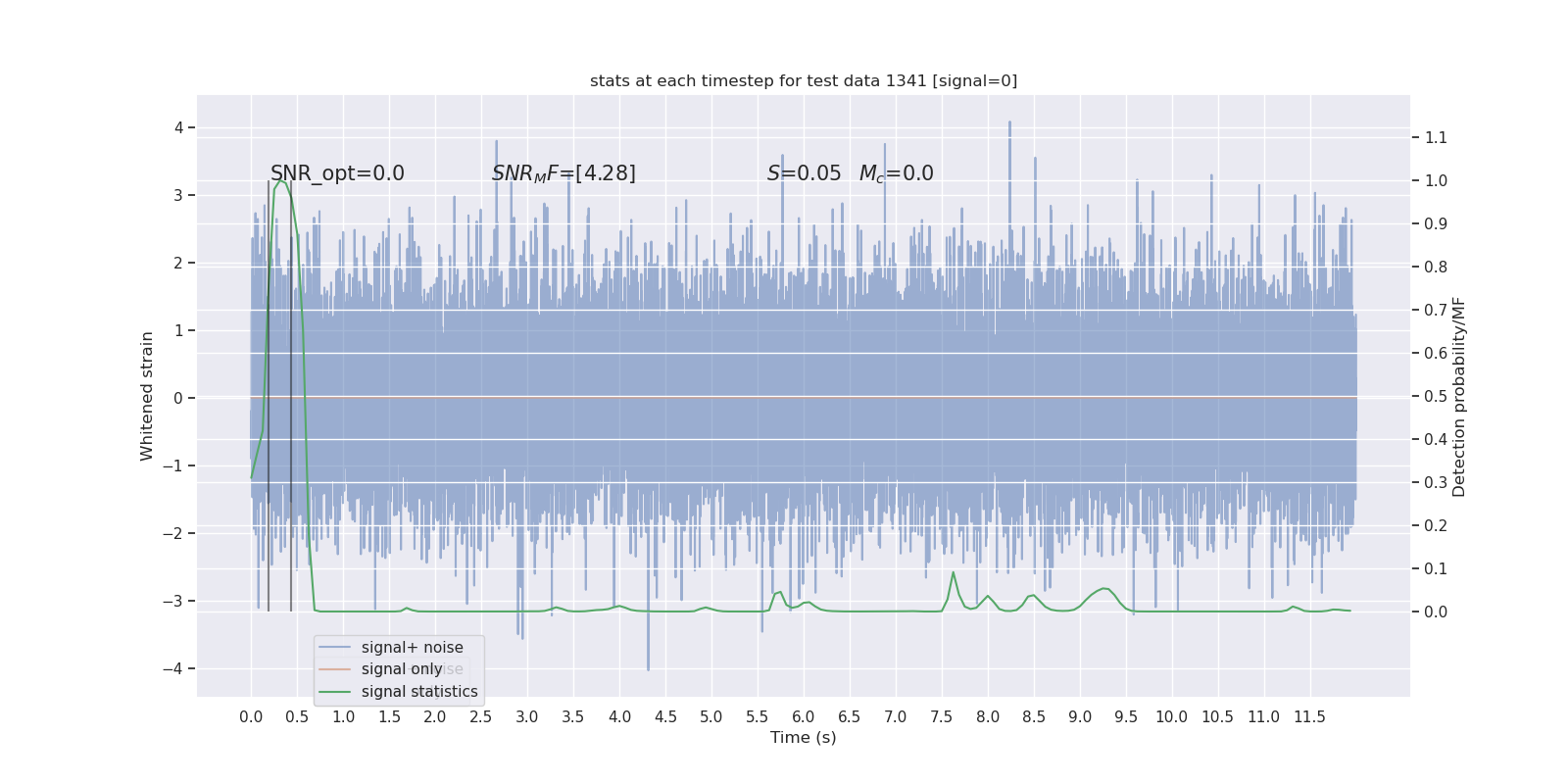Viewport: 1568px width, 784px height.
Task: Click the SNR_opt=0.0 annotation
Action: (337, 173)
